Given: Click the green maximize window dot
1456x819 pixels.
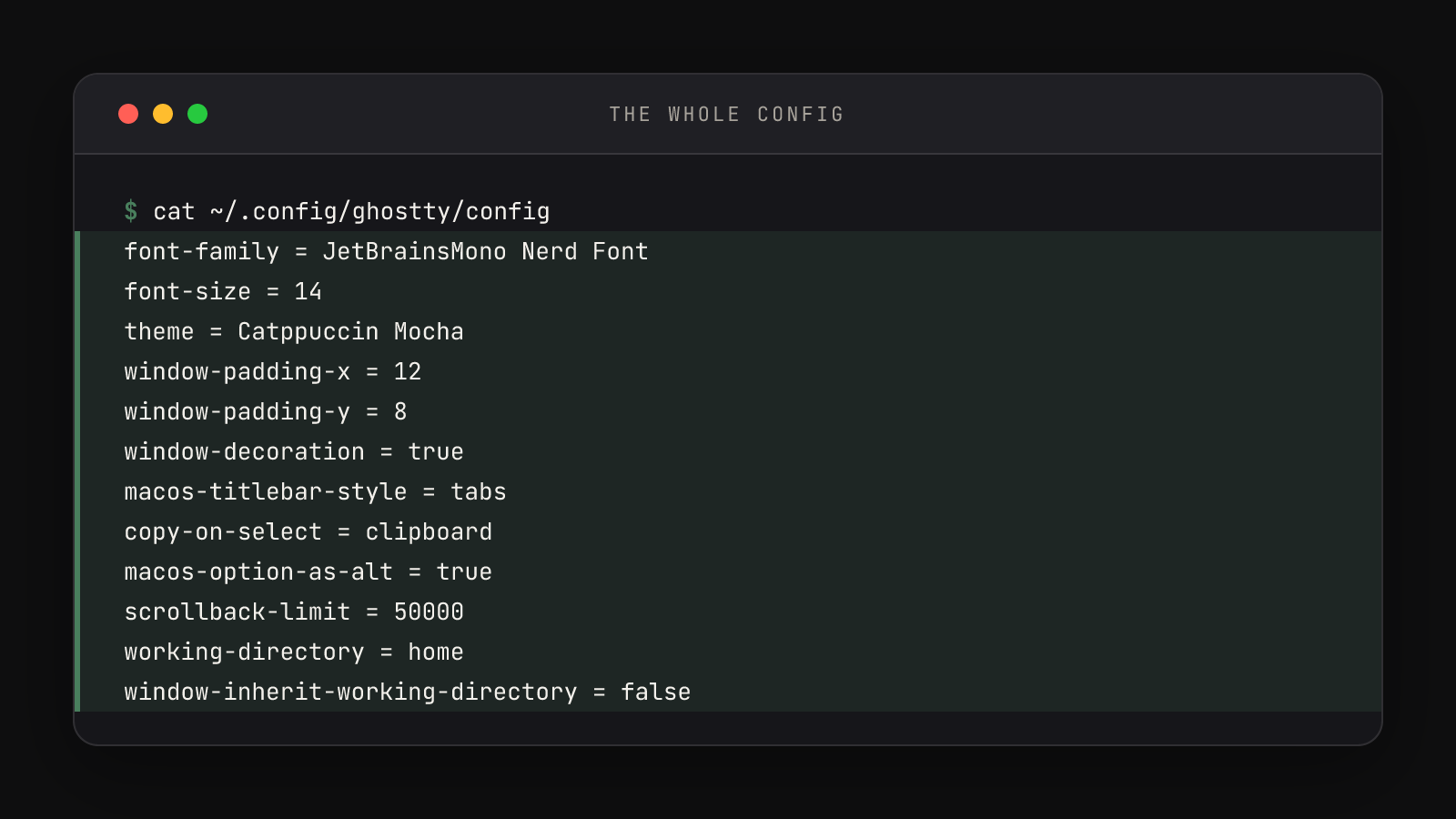Looking at the screenshot, I should (197, 114).
